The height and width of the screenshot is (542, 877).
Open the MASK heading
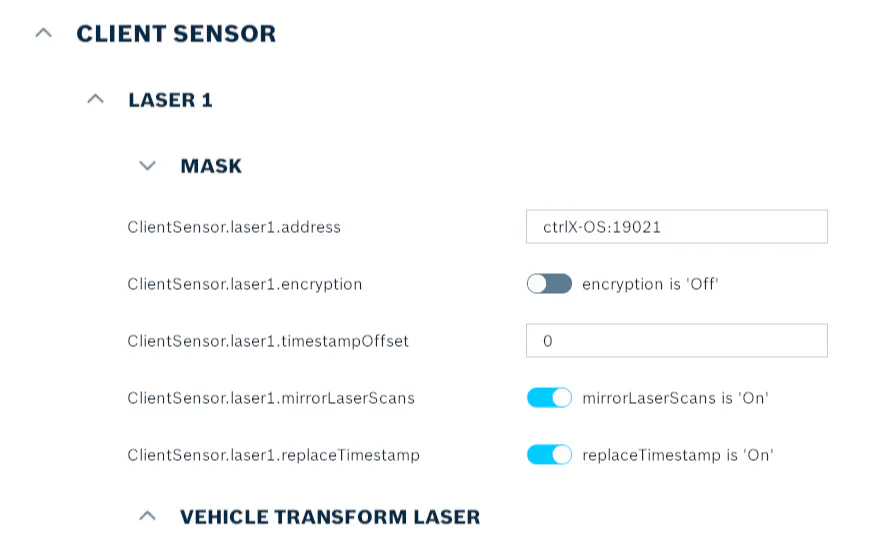[x=211, y=166]
